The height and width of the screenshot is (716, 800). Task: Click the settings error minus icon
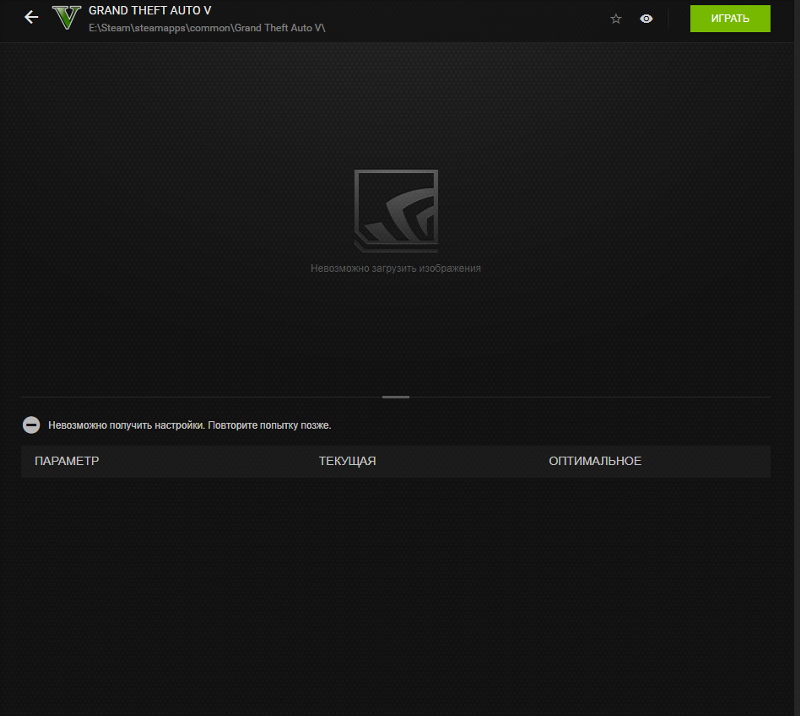[x=31, y=425]
